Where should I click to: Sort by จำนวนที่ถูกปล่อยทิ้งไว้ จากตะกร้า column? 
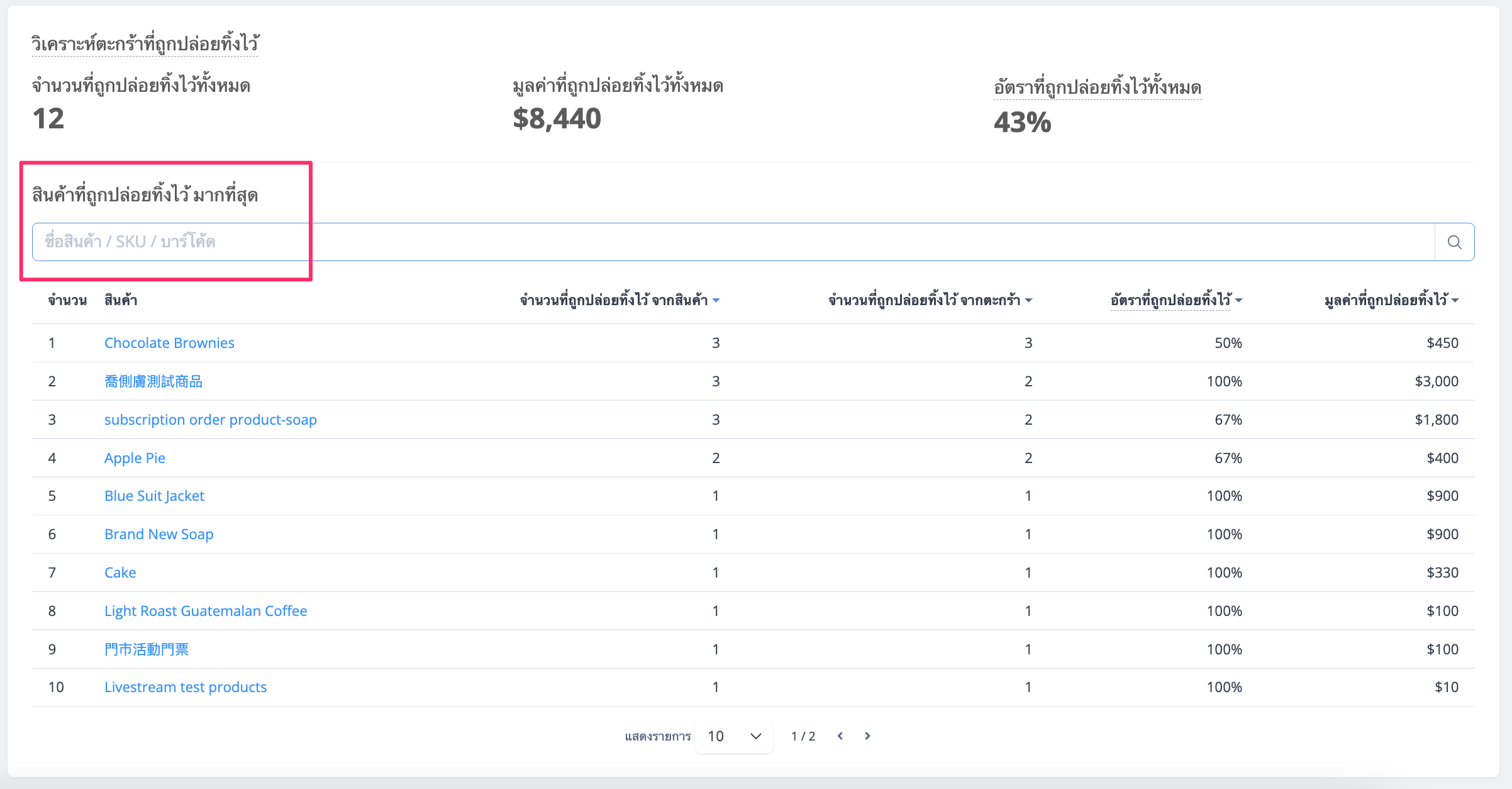[930, 300]
